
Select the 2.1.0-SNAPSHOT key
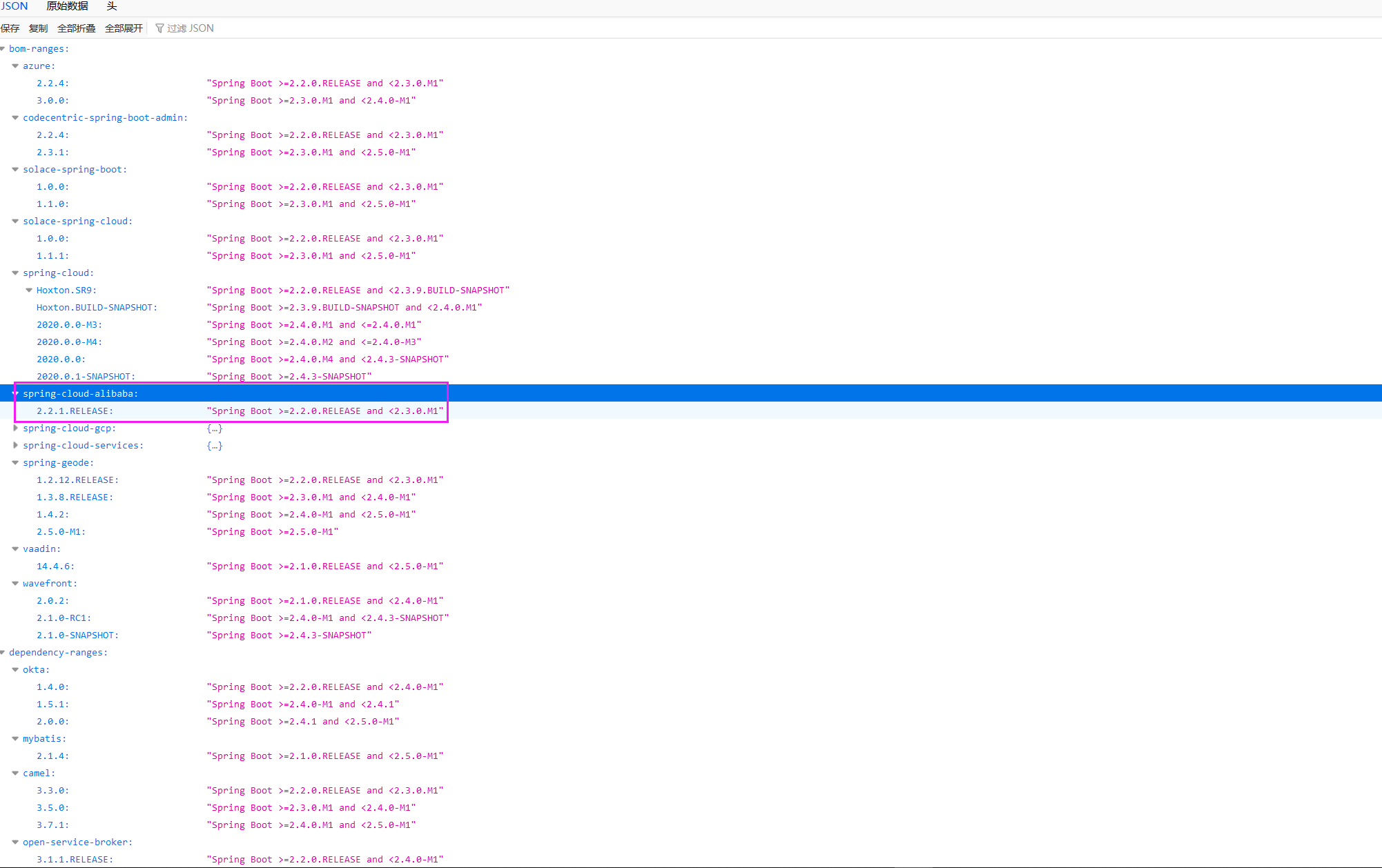click(77, 635)
